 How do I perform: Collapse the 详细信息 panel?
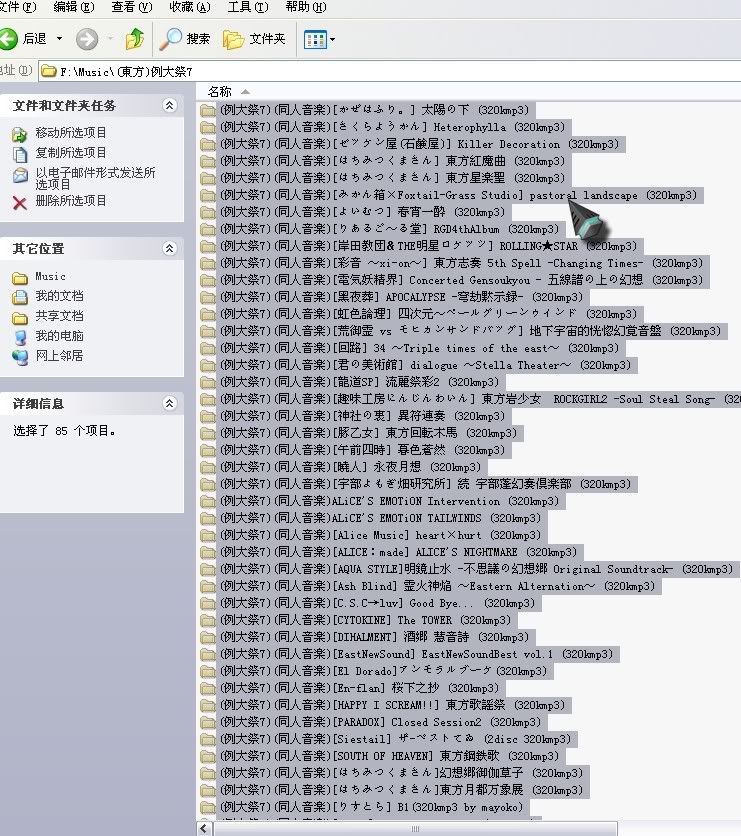tap(169, 404)
